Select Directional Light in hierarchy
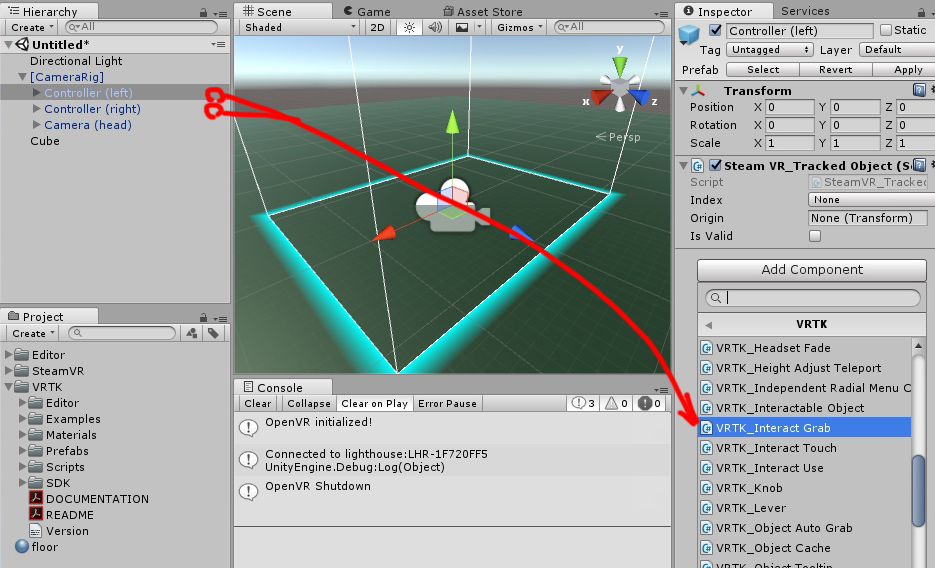Viewport: 935px width, 568px height. point(76,61)
